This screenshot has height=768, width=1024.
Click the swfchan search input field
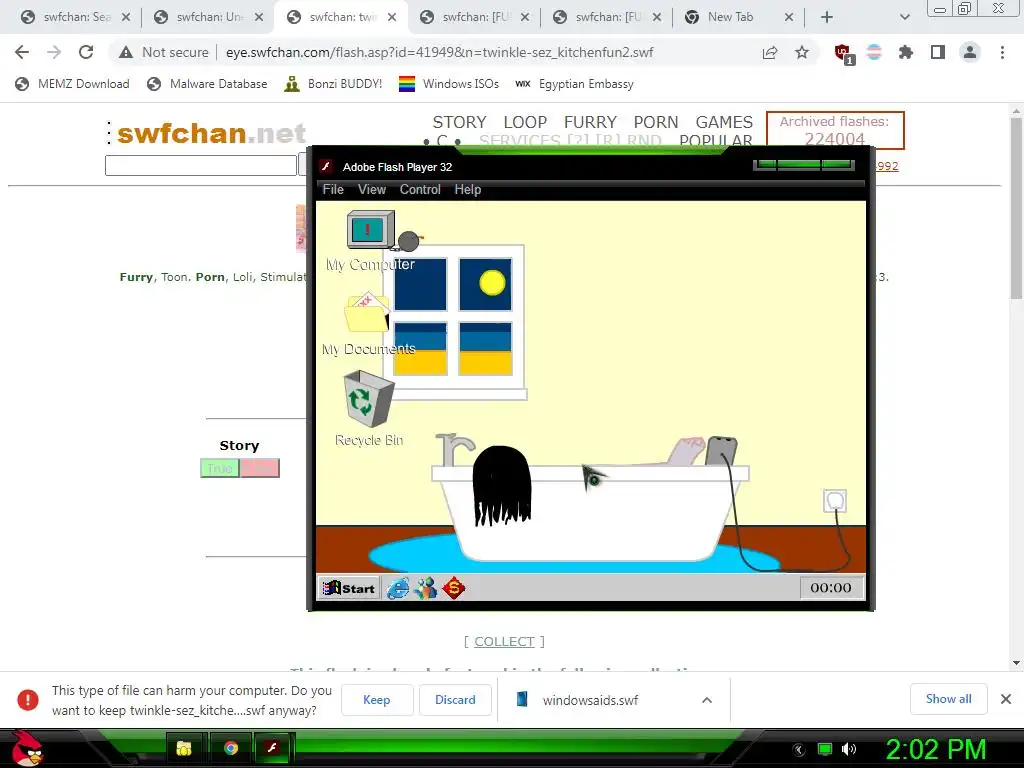(x=201, y=165)
